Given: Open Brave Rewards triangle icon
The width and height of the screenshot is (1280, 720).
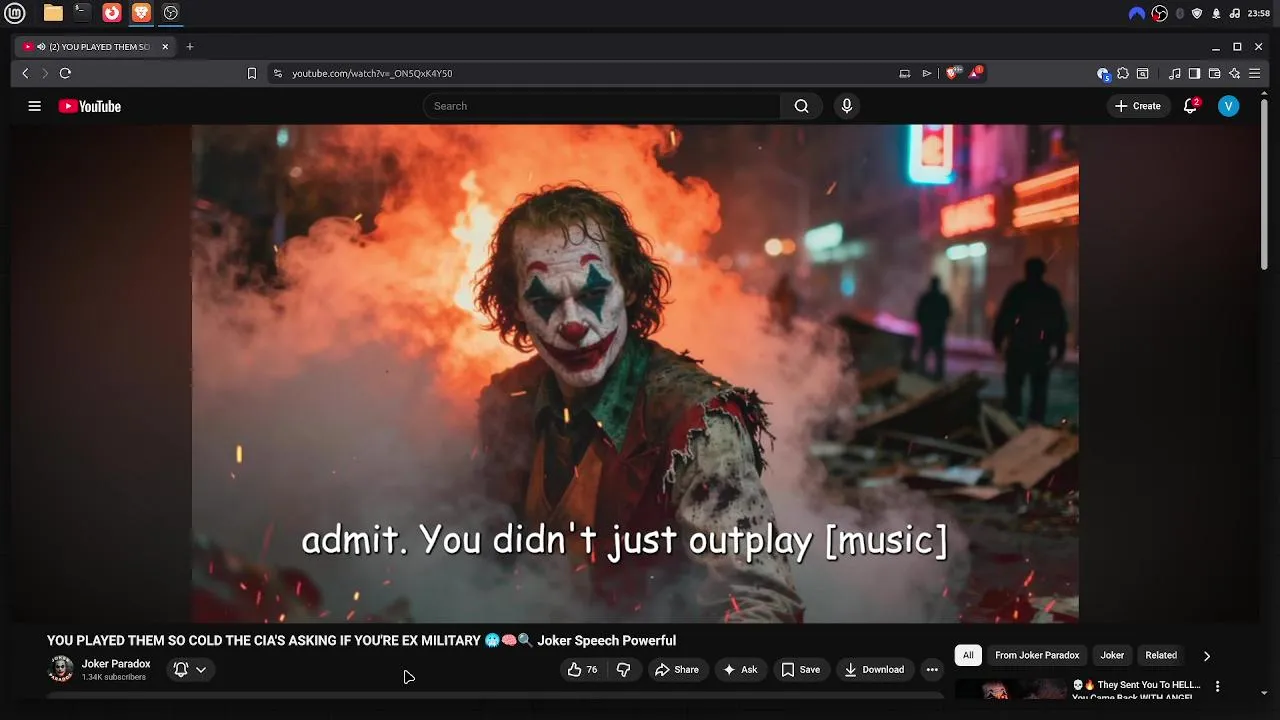Looking at the screenshot, I should coord(975,73).
